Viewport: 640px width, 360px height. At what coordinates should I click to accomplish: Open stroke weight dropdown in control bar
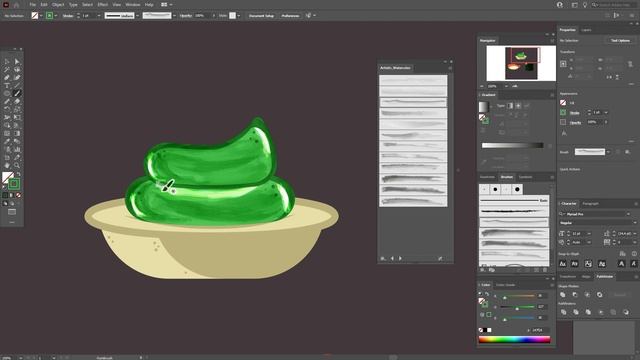[98, 16]
